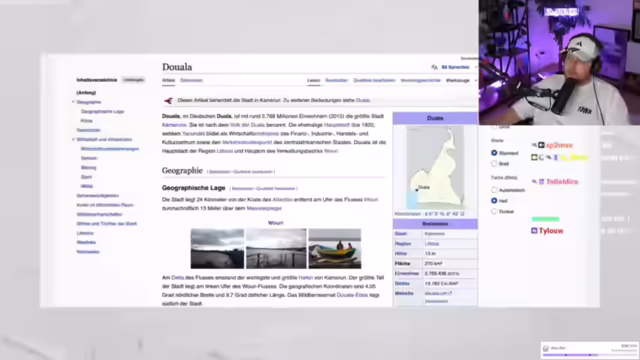Open the middle Wouri river photo thumbnail
The image size is (640, 360).
click(x=276, y=249)
